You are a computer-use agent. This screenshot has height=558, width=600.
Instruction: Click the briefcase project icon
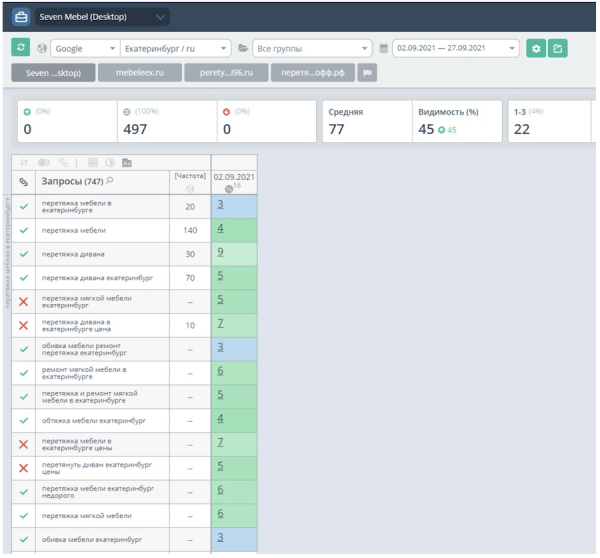tap(20, 17)
